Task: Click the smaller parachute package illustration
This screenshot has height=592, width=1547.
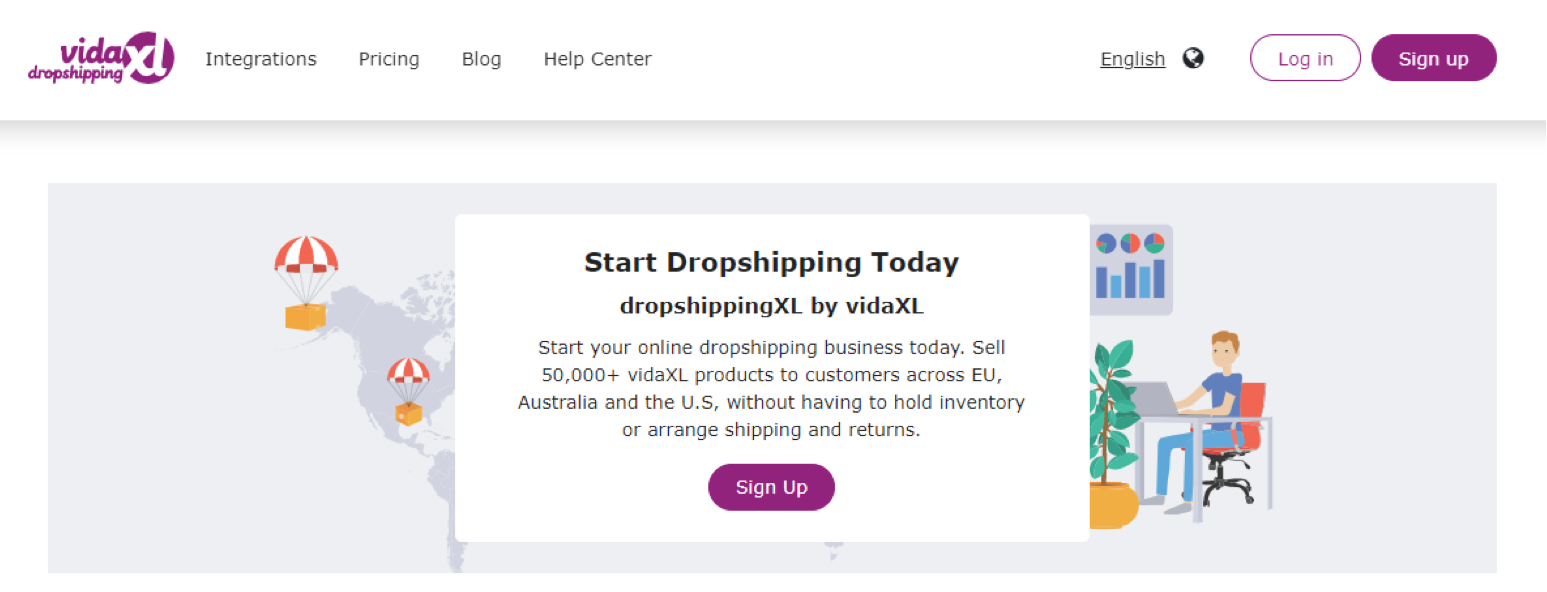Action: [x=408, y=391]
